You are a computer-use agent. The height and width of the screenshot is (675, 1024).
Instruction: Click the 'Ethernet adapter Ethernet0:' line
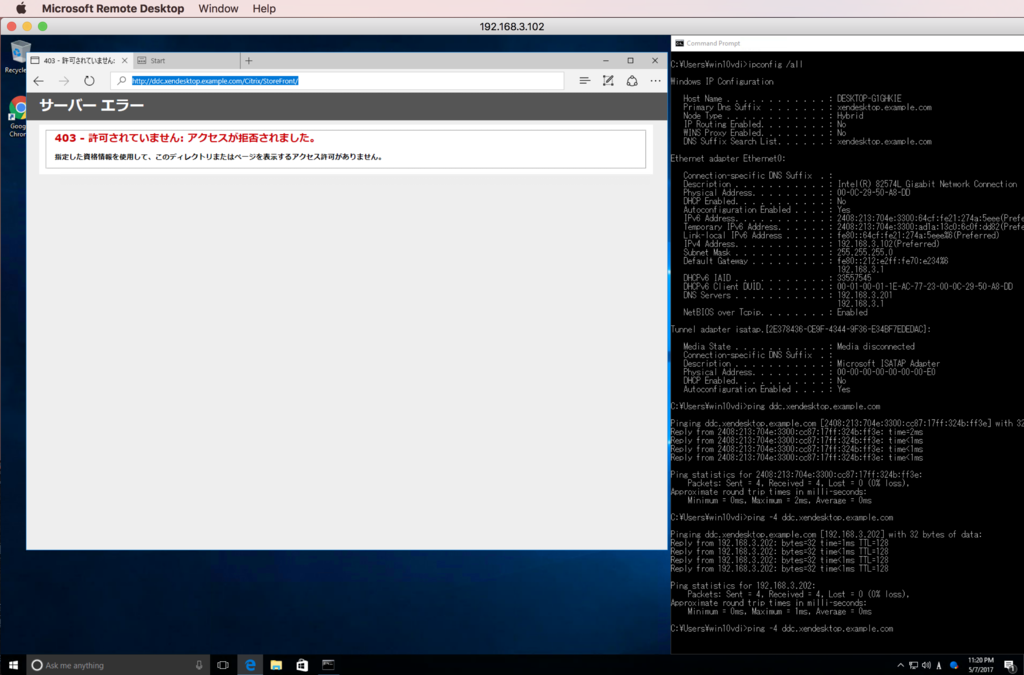pos(728,159)
